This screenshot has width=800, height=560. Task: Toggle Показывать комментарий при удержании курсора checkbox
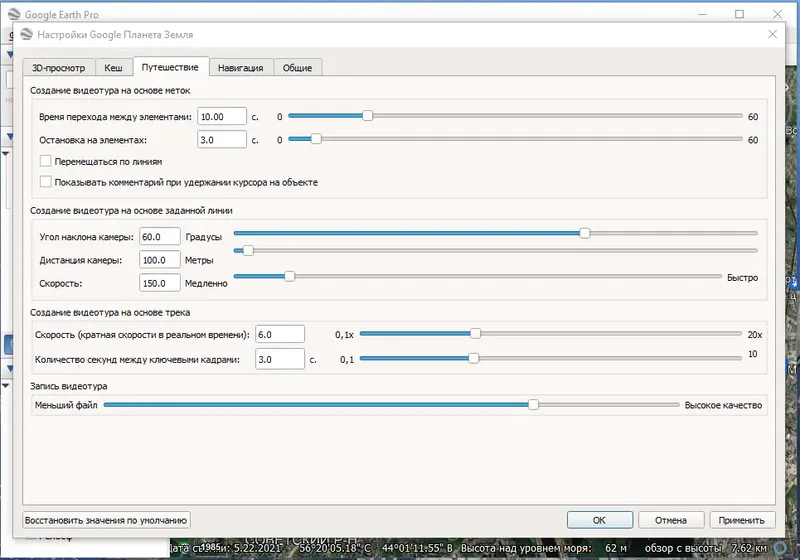pyautogui.click(x=45, y=182)
